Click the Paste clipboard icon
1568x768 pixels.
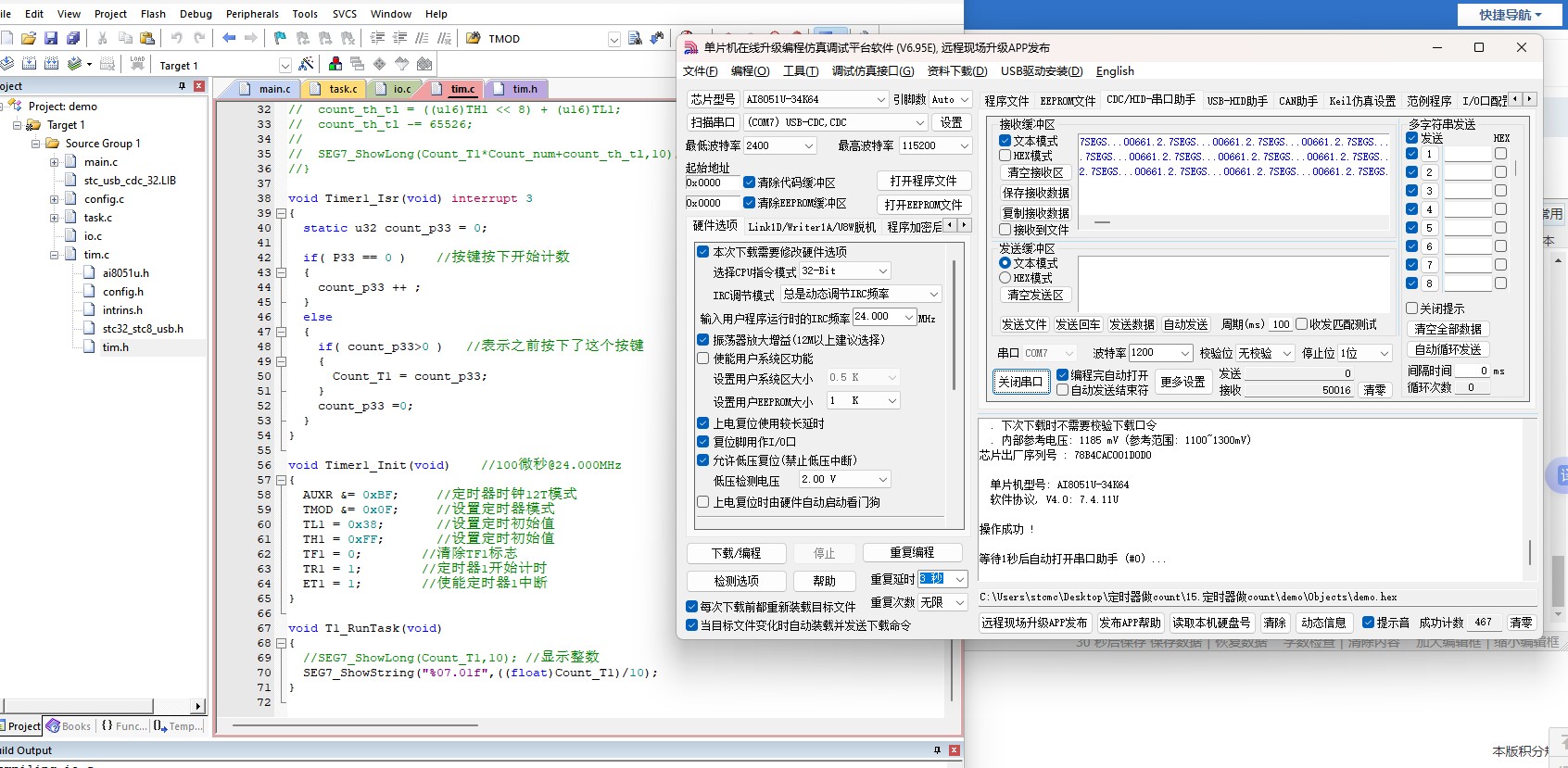tap(147, 38)
